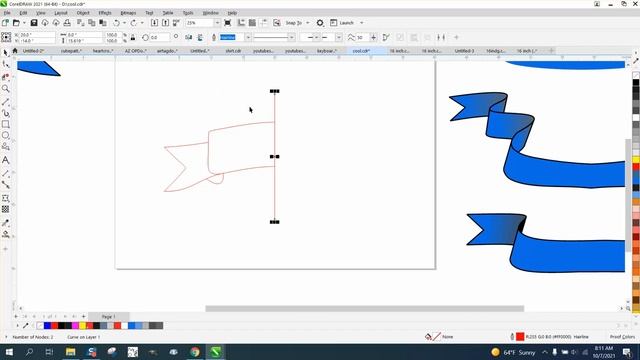Viewport: 640px width, 360px height.
Task: Click the Launch button
Action: 343,23
